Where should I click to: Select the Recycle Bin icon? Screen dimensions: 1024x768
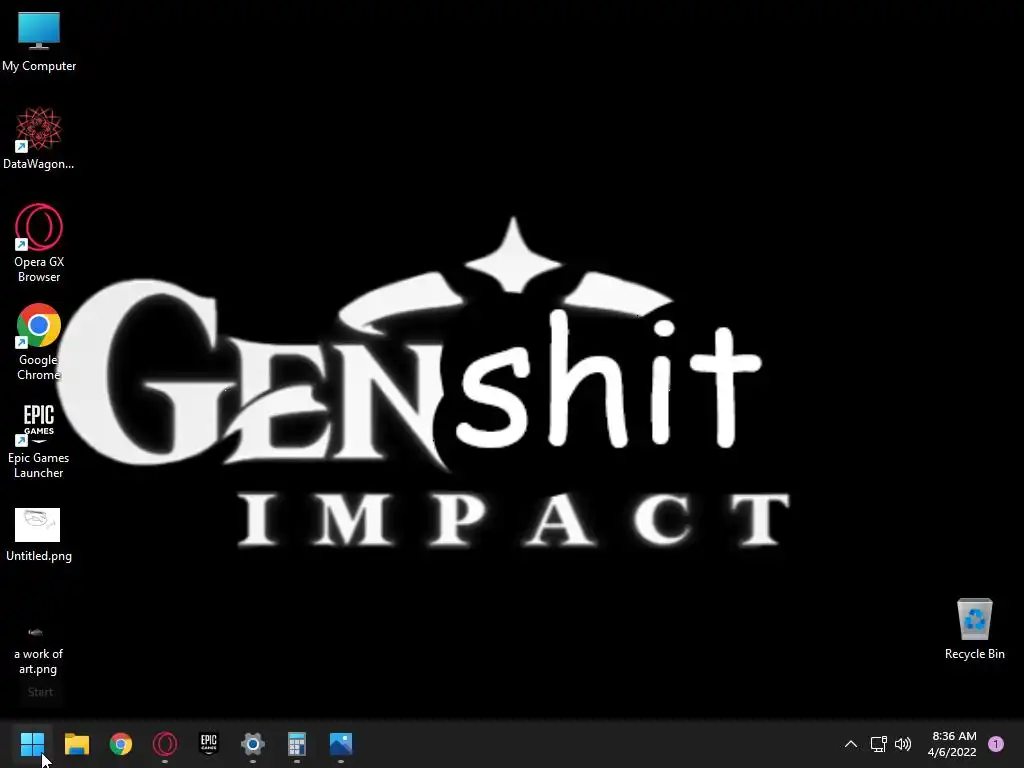(974, 629)
